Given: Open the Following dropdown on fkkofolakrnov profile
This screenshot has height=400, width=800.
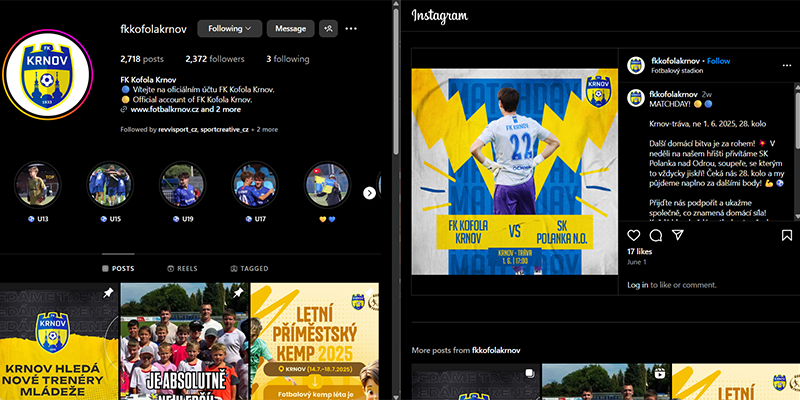Looking at the screenshot, I should coord(230,29).
